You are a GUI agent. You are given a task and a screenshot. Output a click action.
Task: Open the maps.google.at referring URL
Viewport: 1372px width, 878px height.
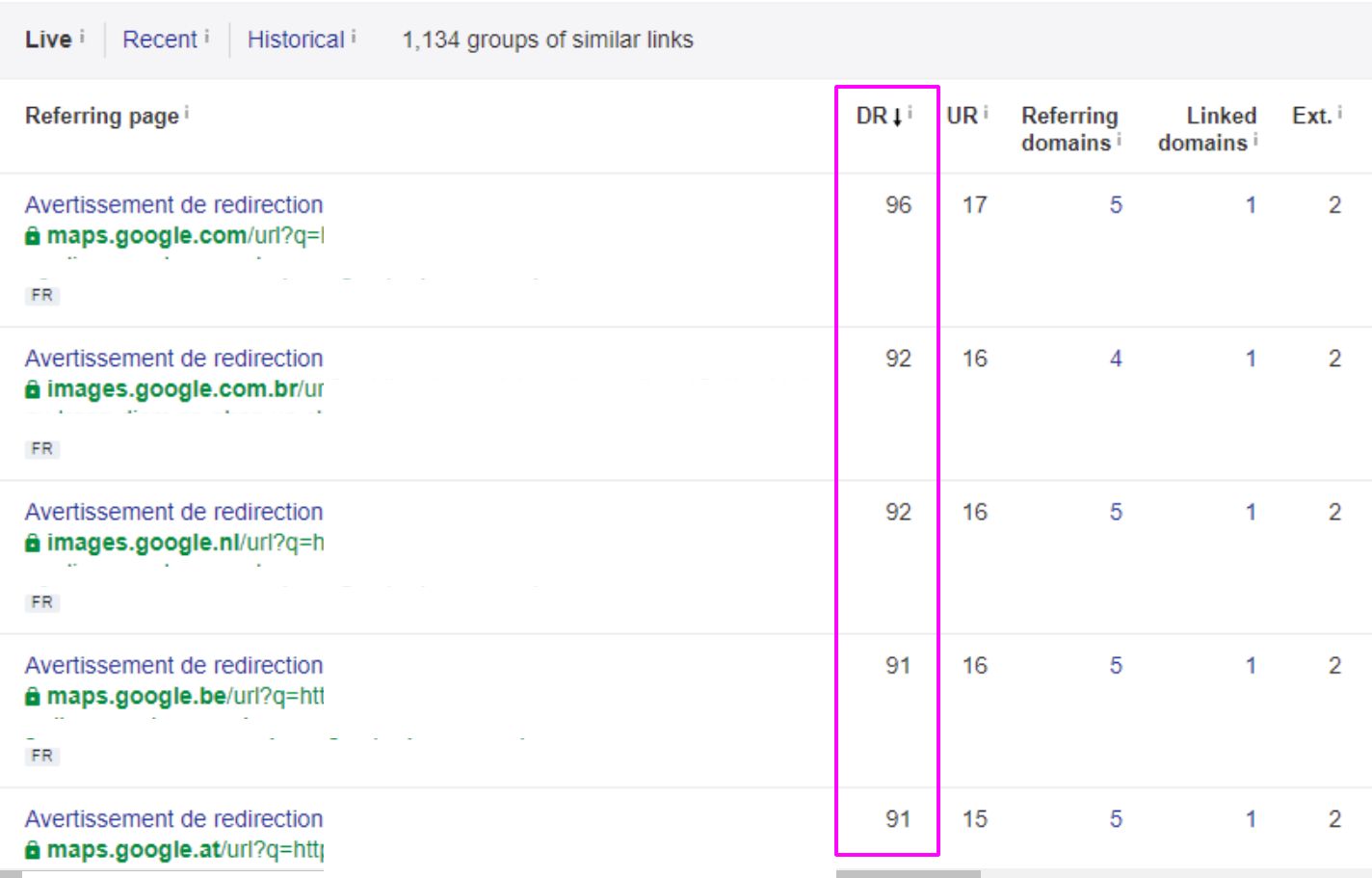pyautogui.click(x=185, y=848)
